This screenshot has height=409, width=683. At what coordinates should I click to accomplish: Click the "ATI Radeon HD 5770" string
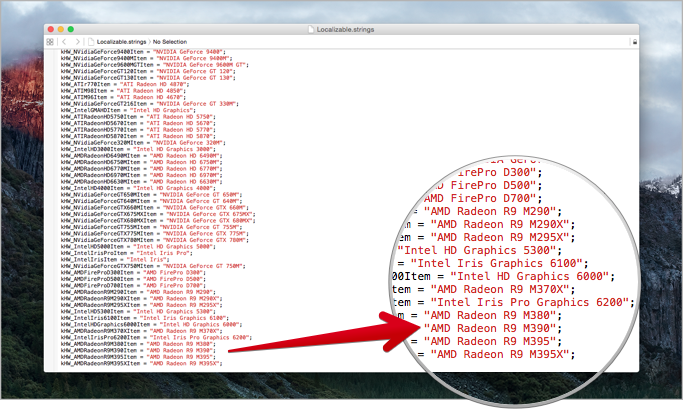[x=179, y=130]
